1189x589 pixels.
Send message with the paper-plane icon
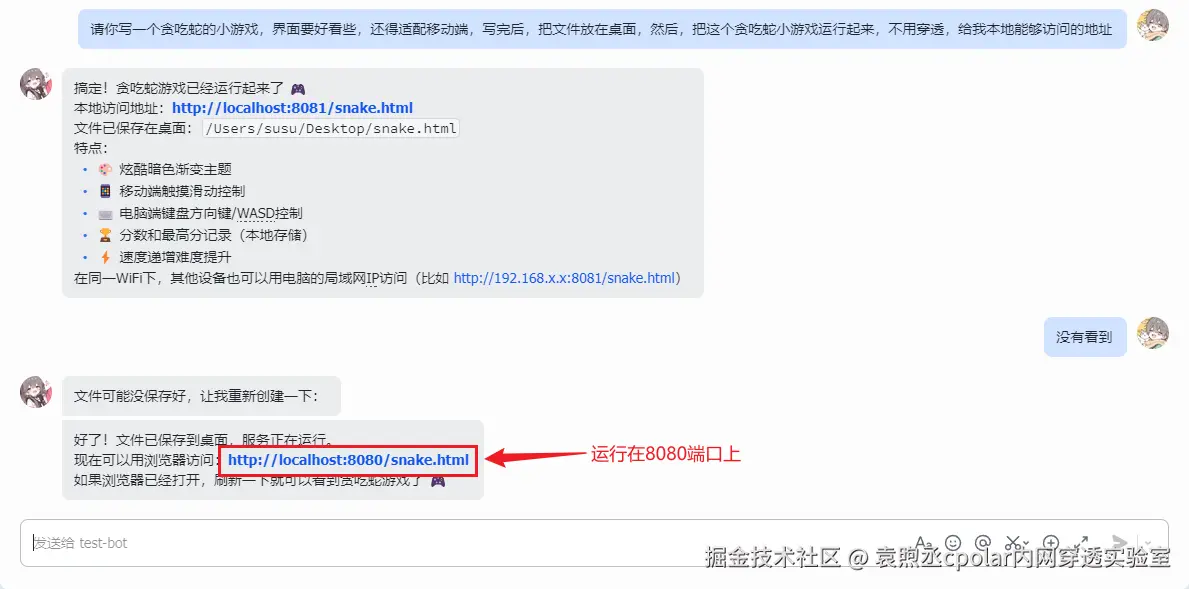pyautogui.click(x=1119, y=543)
